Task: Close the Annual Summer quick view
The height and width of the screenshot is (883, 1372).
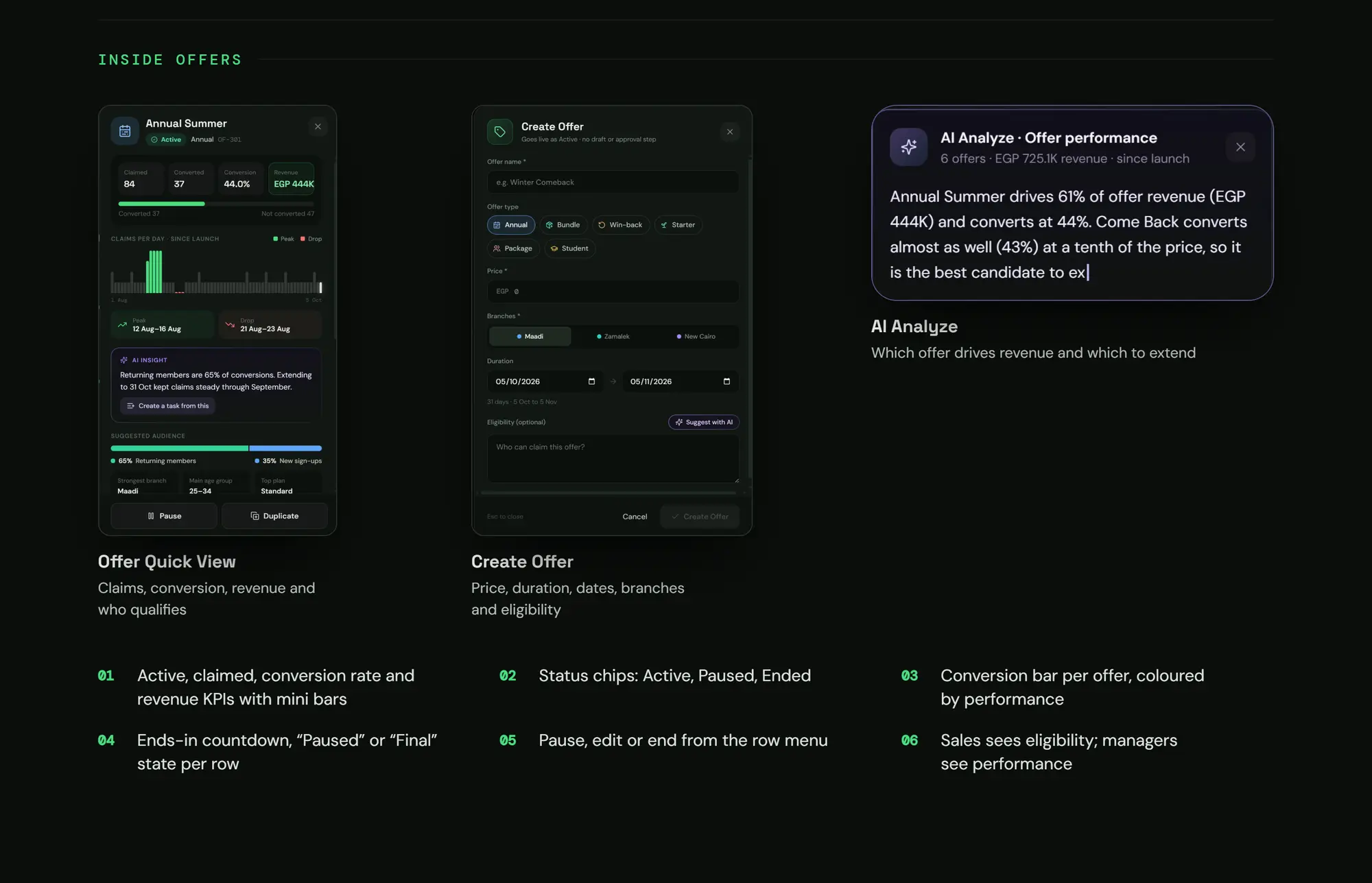Action: click(318, 126)
